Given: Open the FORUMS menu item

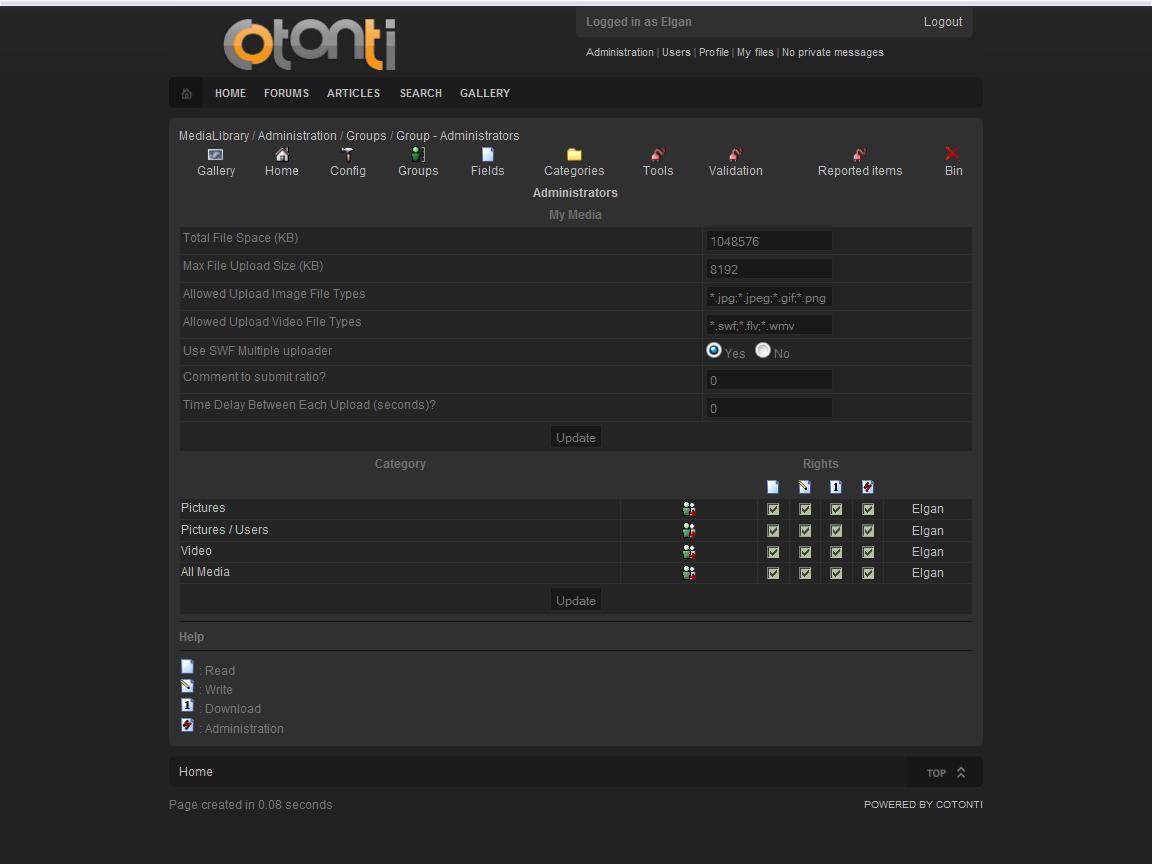Looking at the screenshot, I should click(x=286, y=93).
